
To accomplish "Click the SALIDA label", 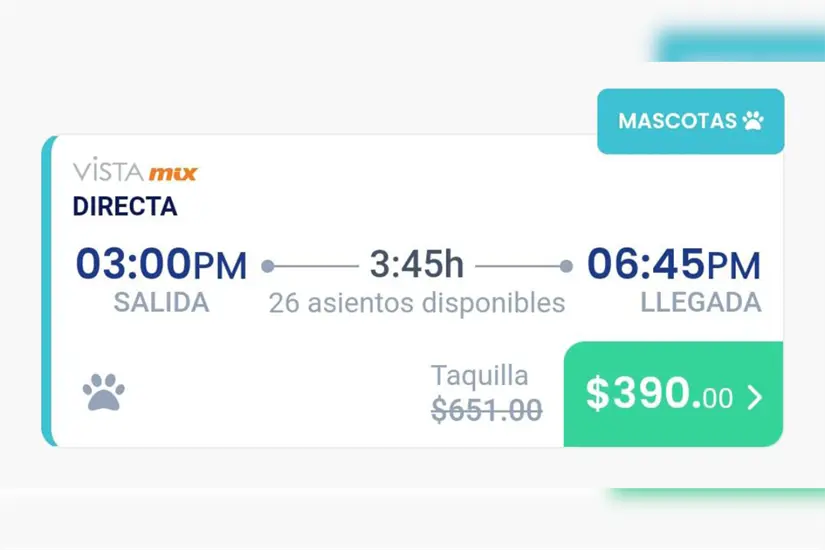I will point(161,303).
